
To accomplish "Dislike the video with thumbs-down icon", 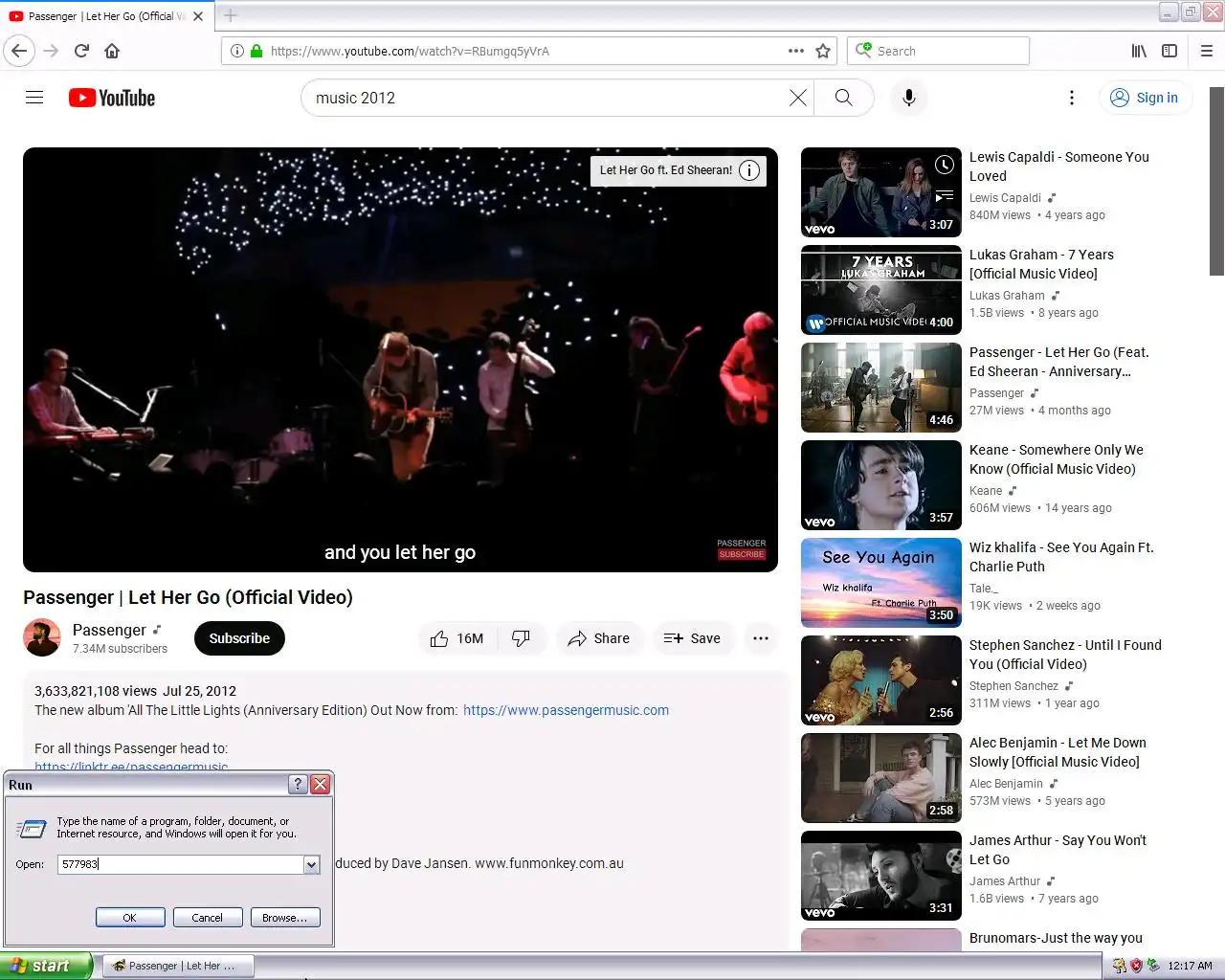I will tap(522, 638).
